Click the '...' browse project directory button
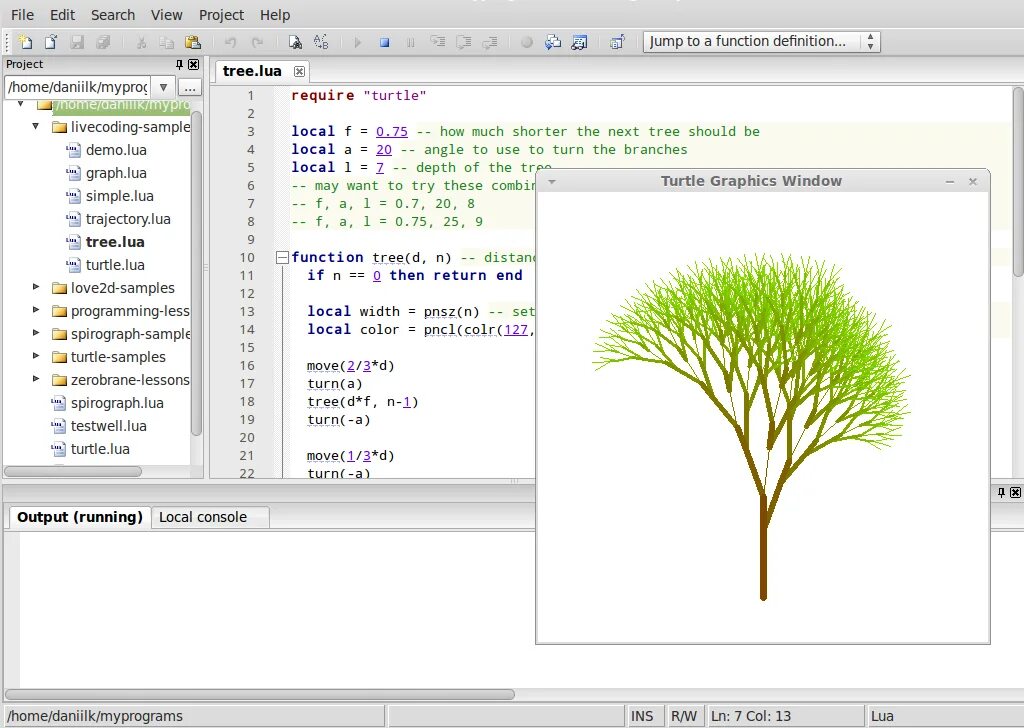Screen dimensions: 1024x728 (x=190, y=87)
